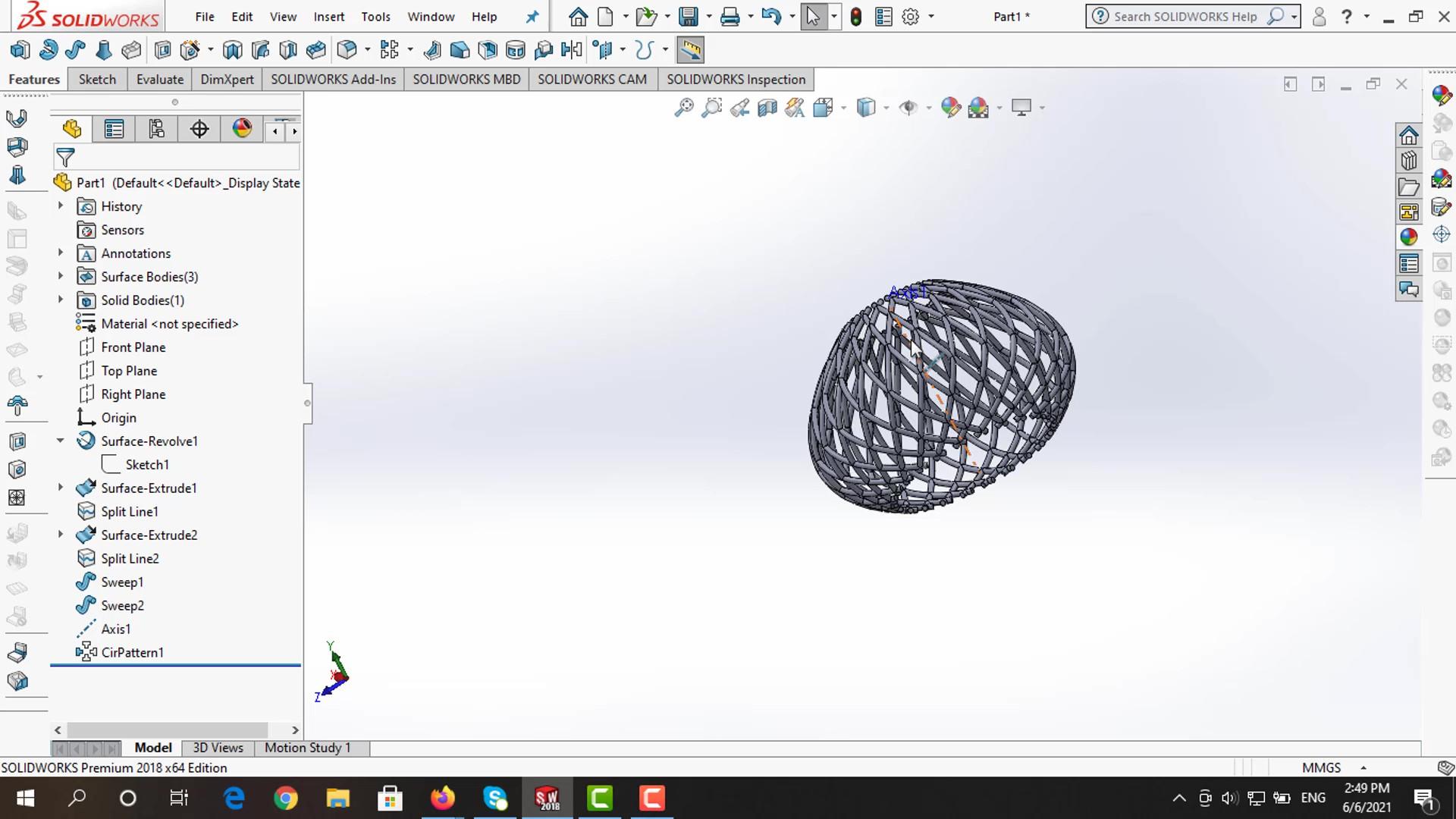Click the Rebuild traffic light icon
Image resolution: width=1456 pixels, height=819 pixels.
(855, 17)
